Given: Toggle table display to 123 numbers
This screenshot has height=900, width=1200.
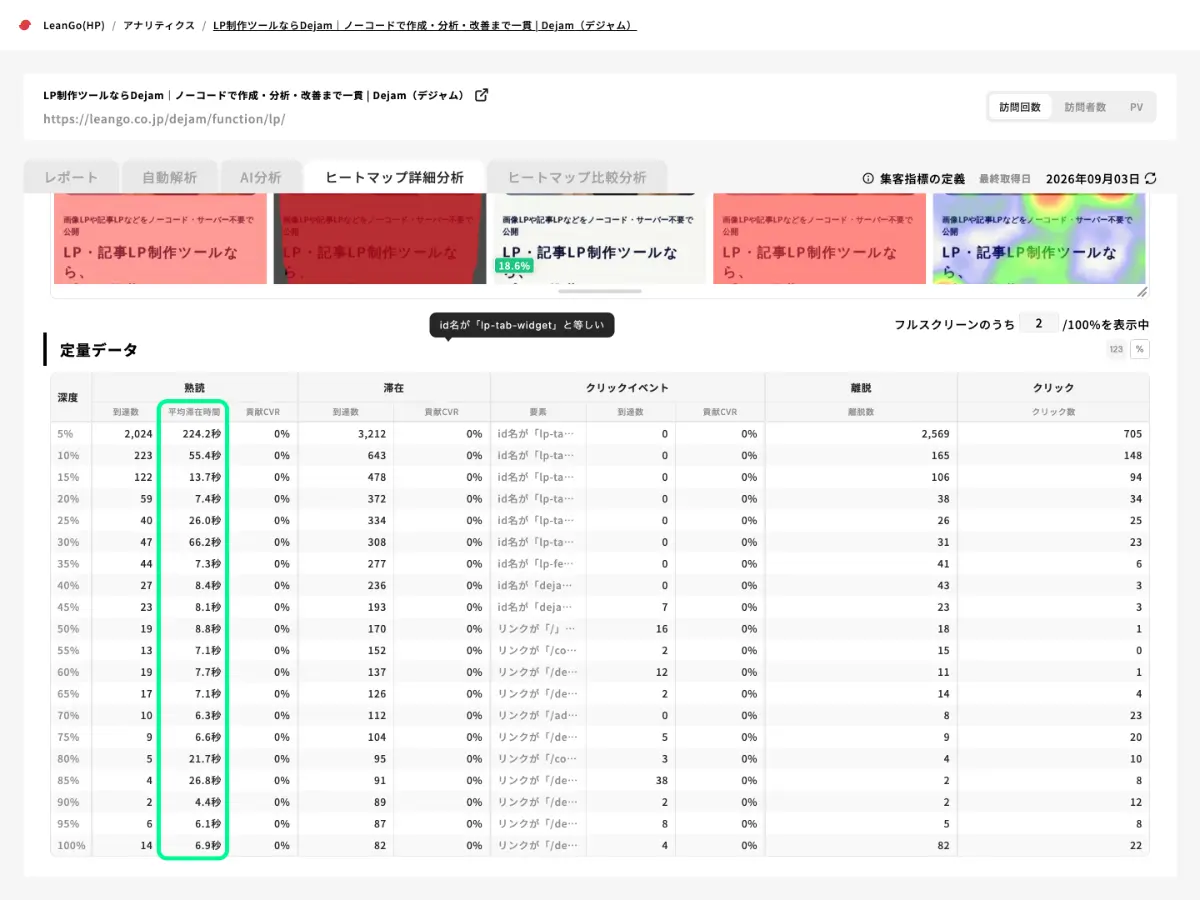Looking at the screenshot, I should coord(1116,349).
